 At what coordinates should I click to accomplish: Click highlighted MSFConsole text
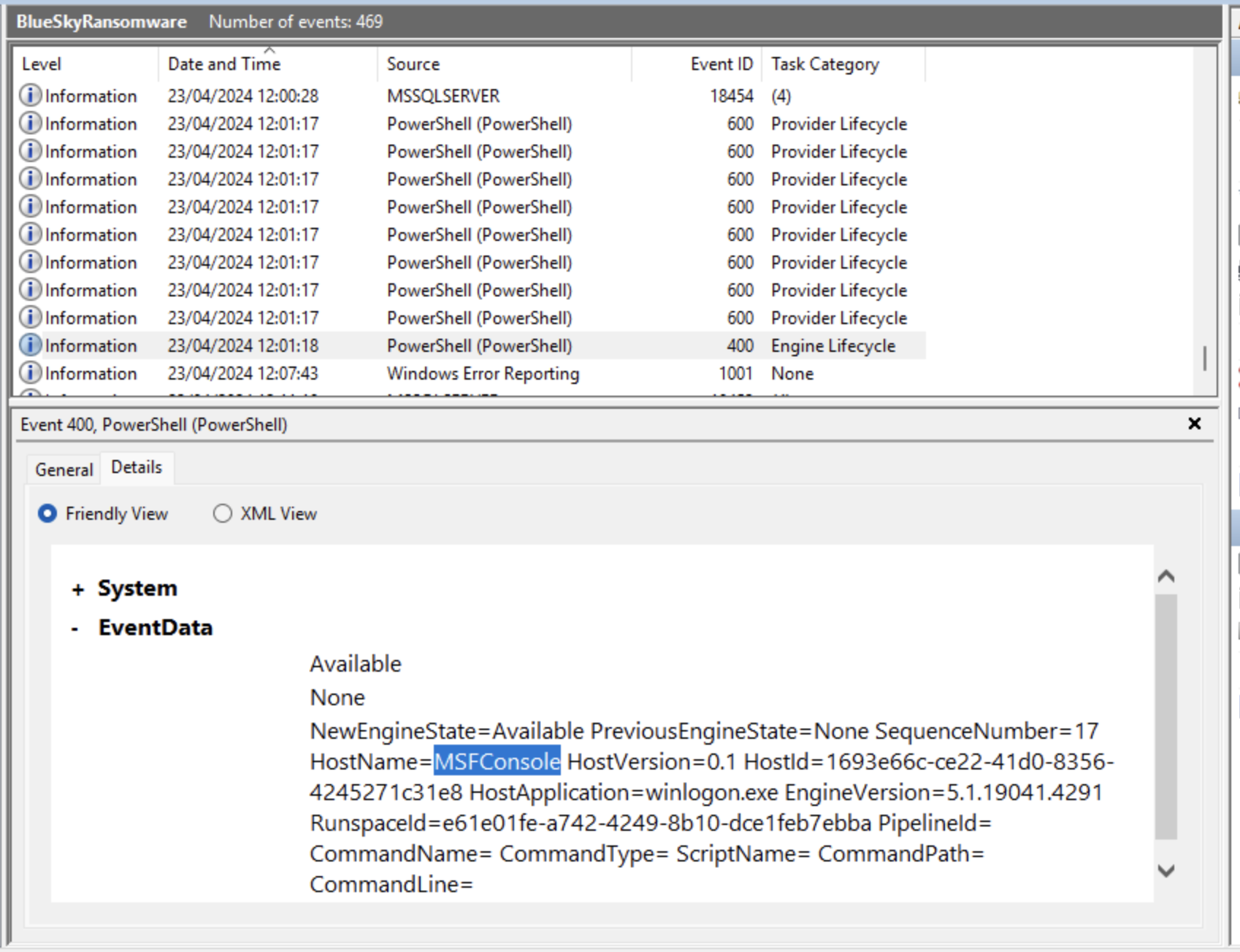pyautogui.click(x=497, y=761)
